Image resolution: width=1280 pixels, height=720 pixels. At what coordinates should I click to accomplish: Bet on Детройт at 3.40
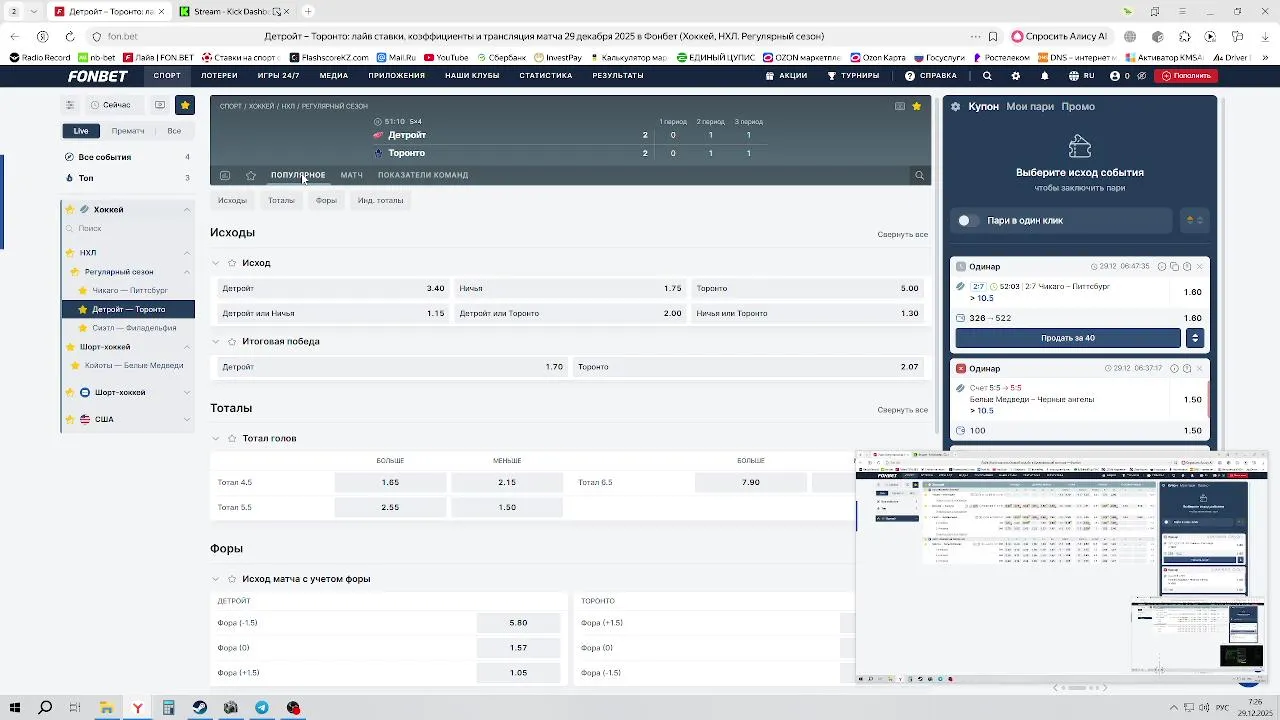click(x=333, y=289)
